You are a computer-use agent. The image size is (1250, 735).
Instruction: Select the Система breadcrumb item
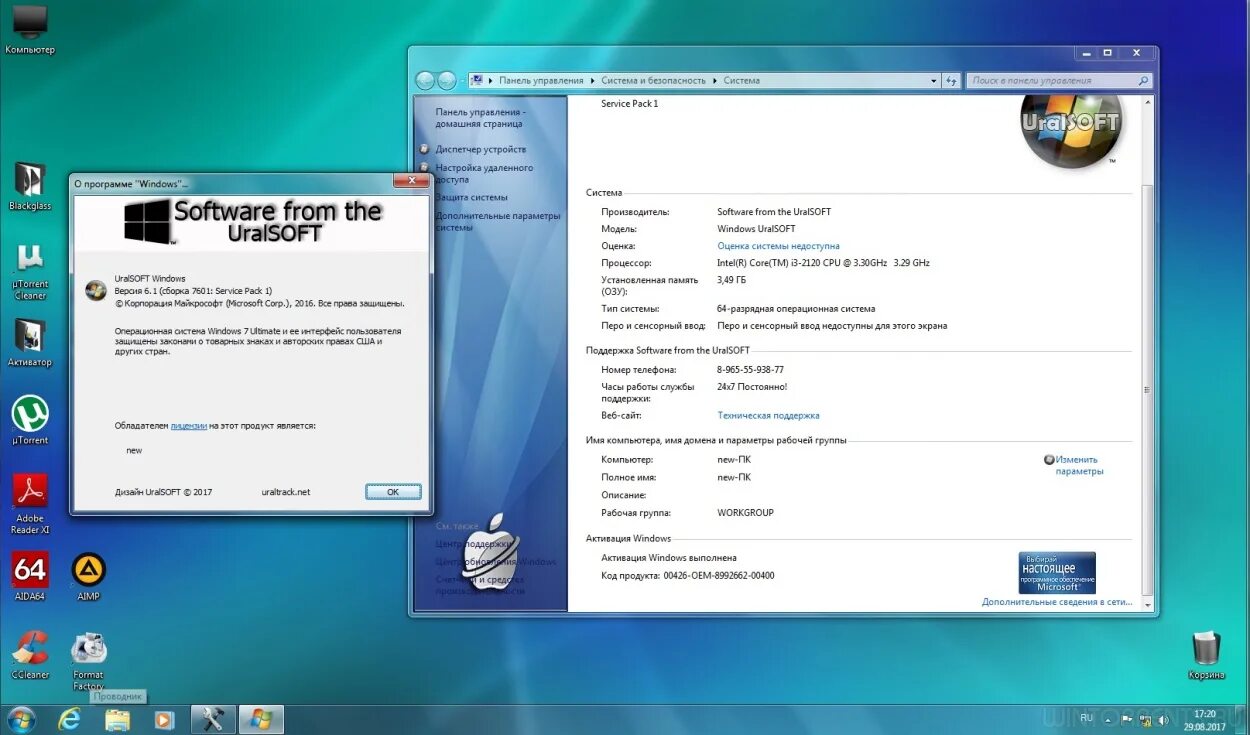pos(741,81)
